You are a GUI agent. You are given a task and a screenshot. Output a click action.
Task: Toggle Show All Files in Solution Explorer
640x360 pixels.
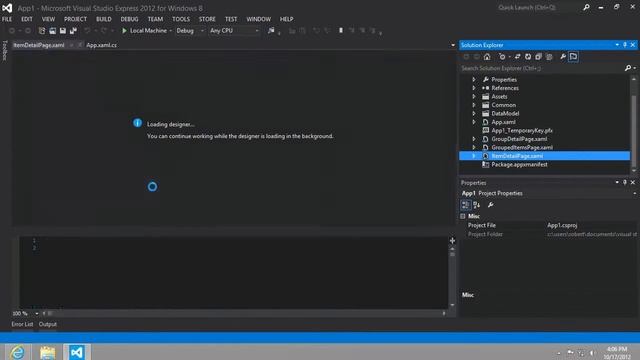point(549,57)
